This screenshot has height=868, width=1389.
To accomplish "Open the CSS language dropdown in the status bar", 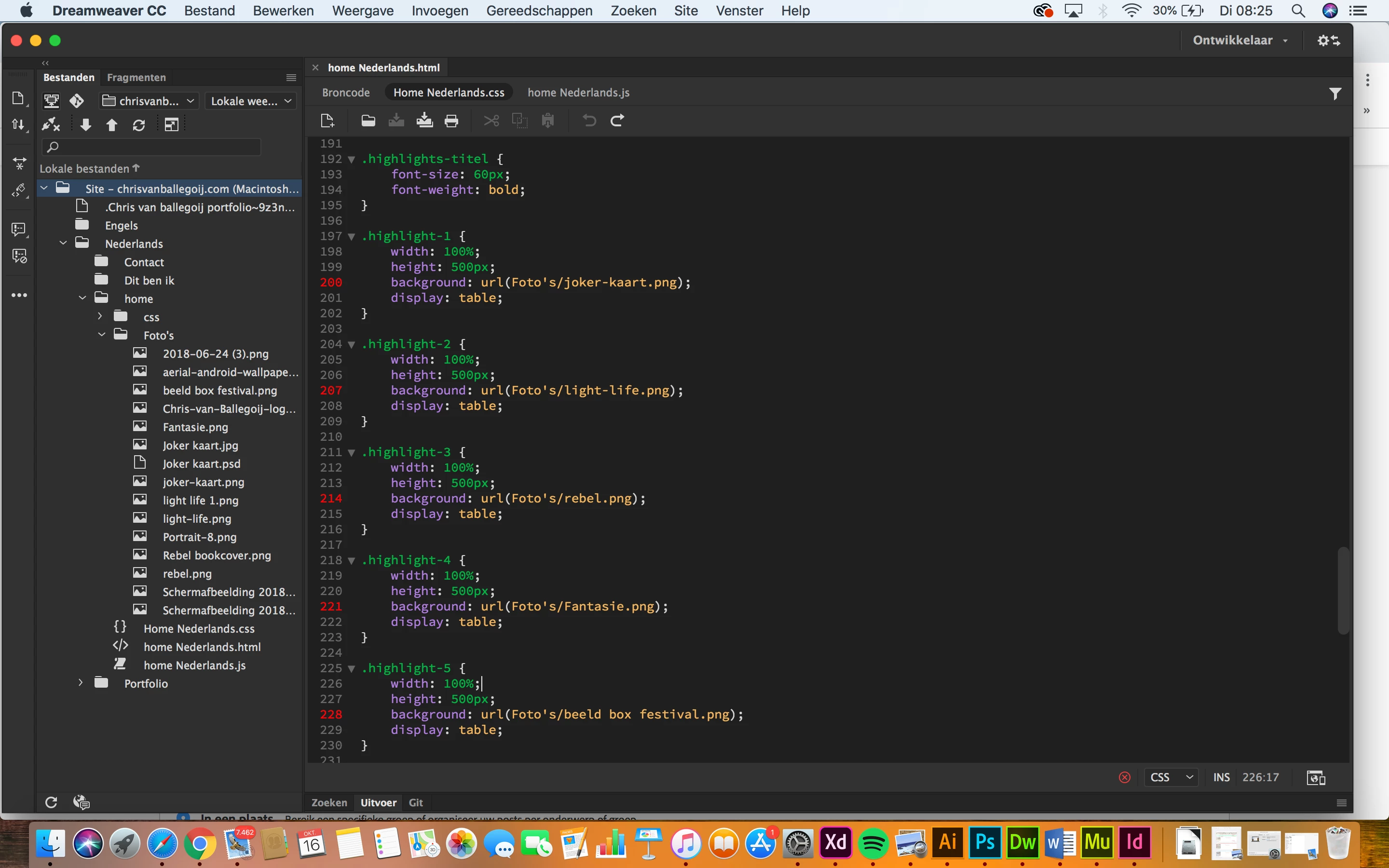I will [x=1171, y=777].
